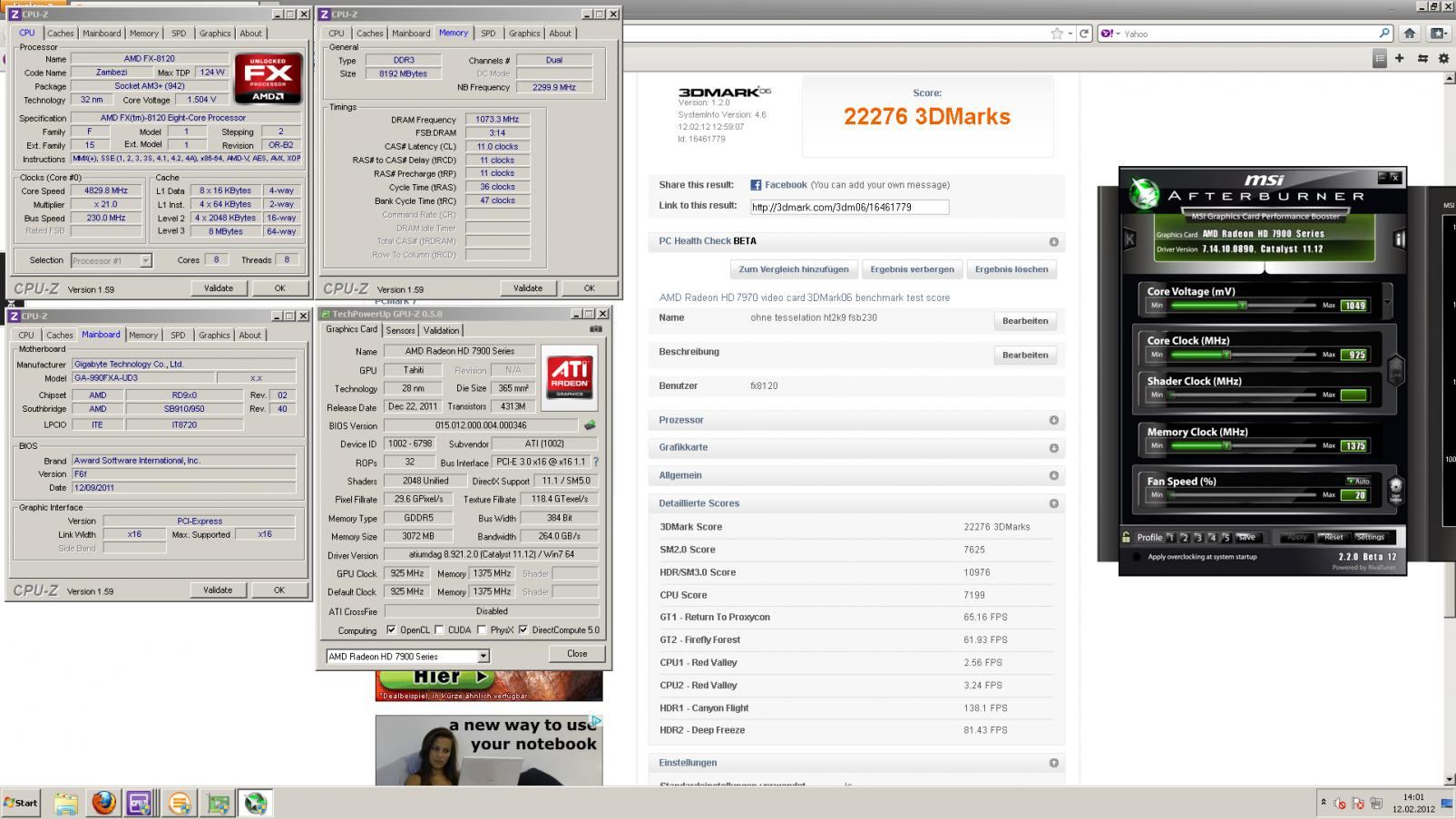Expand the Einstellungen section
Screen dimensions: 1456x819
point(1053,763)
